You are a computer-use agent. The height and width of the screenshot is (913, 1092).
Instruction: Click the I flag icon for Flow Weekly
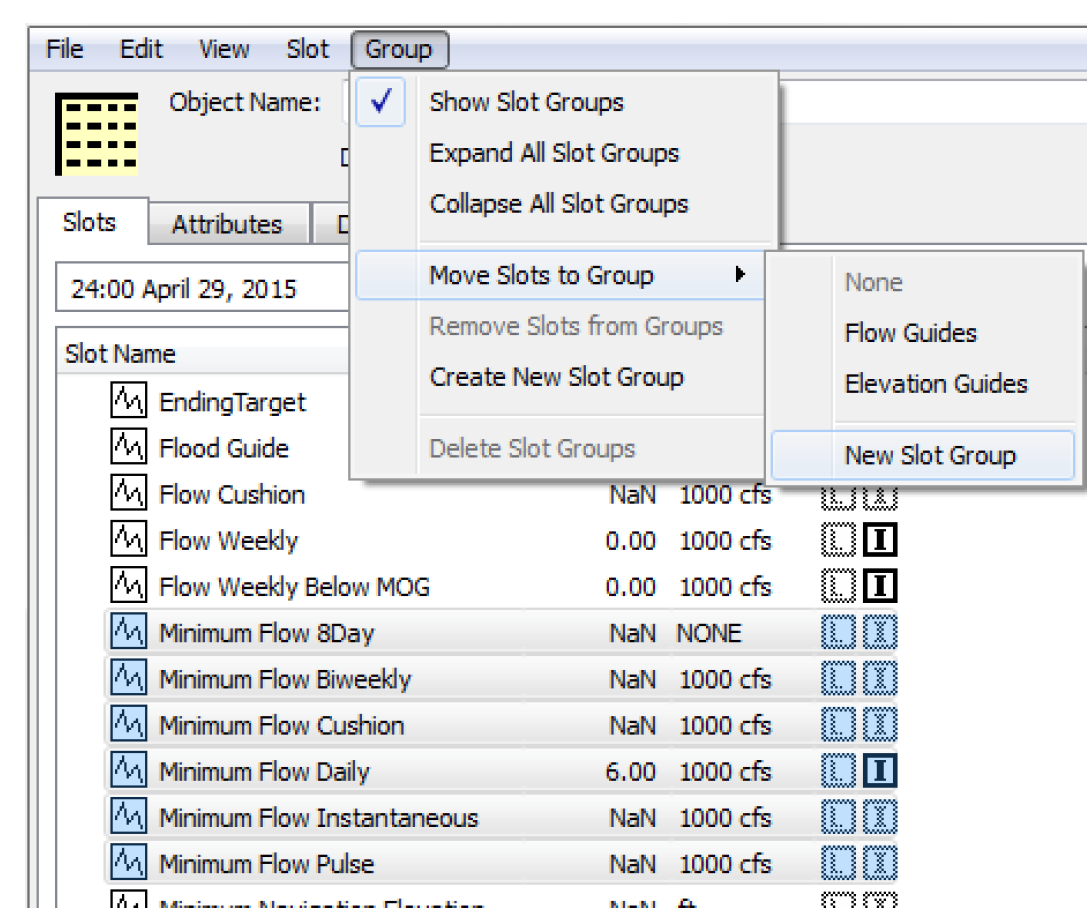point(880,541)
